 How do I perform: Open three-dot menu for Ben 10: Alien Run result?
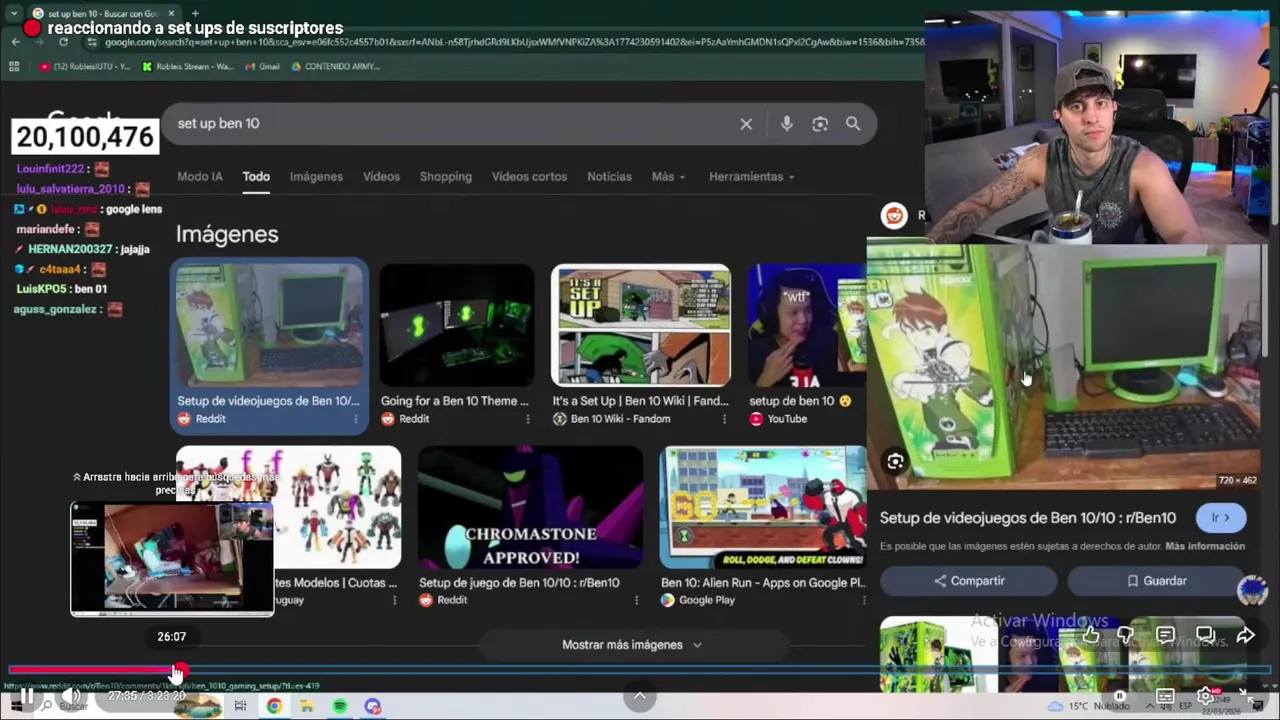(x=863, y=600)
